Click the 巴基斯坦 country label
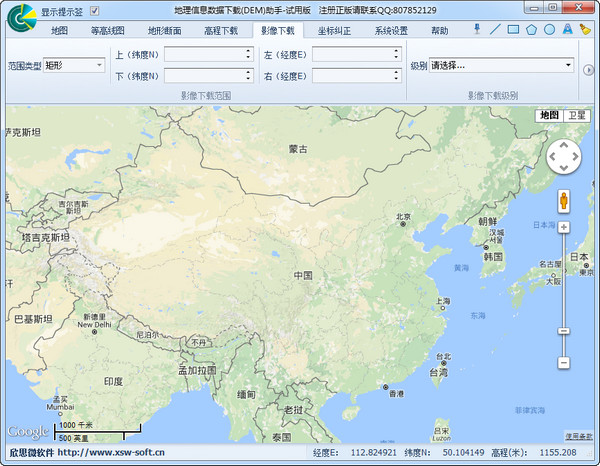Image resolution: width=600 pixels, height=466 pixels. (33, 319)
